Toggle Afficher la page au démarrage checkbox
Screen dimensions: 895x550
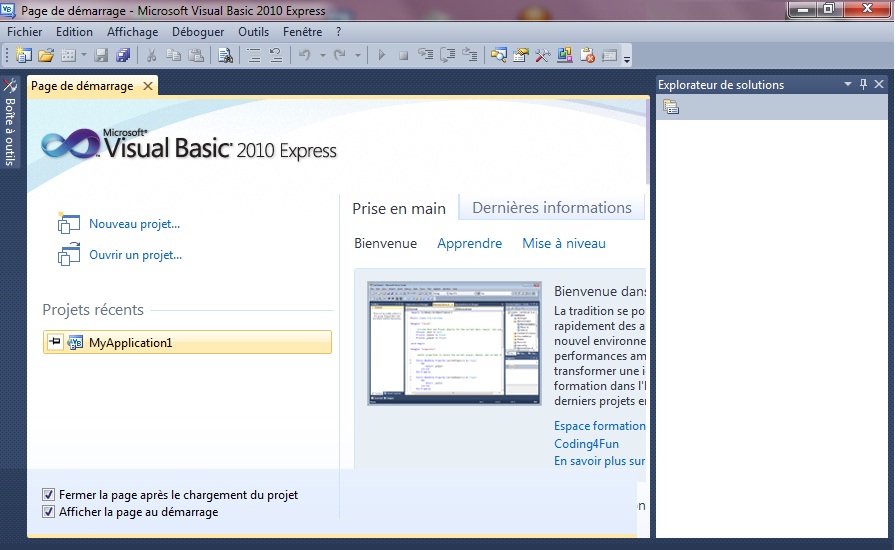pos(49,512)
